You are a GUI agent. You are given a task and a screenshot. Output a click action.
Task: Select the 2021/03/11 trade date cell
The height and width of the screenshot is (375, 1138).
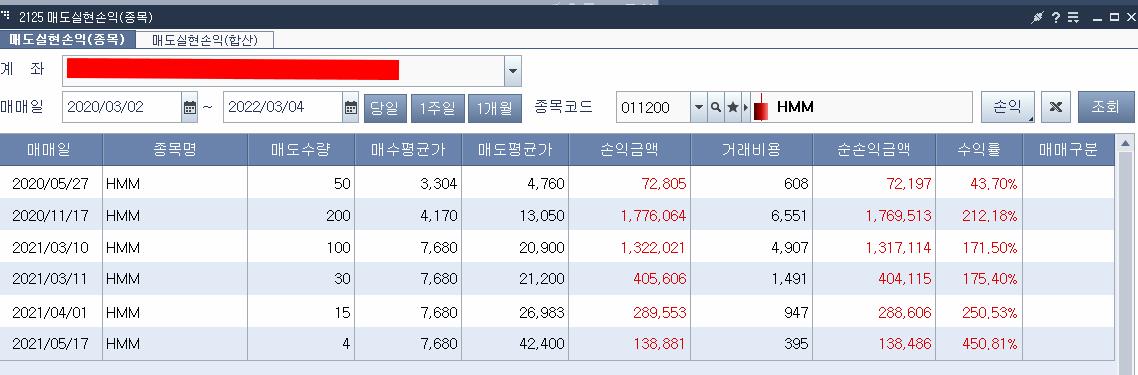[50, 279]
